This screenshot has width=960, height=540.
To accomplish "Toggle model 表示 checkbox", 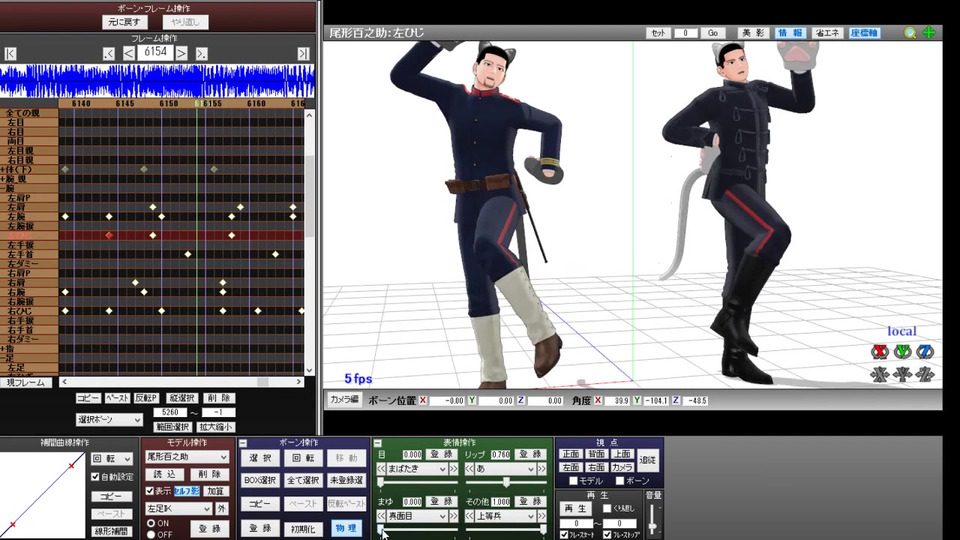I will pos(150,490).
